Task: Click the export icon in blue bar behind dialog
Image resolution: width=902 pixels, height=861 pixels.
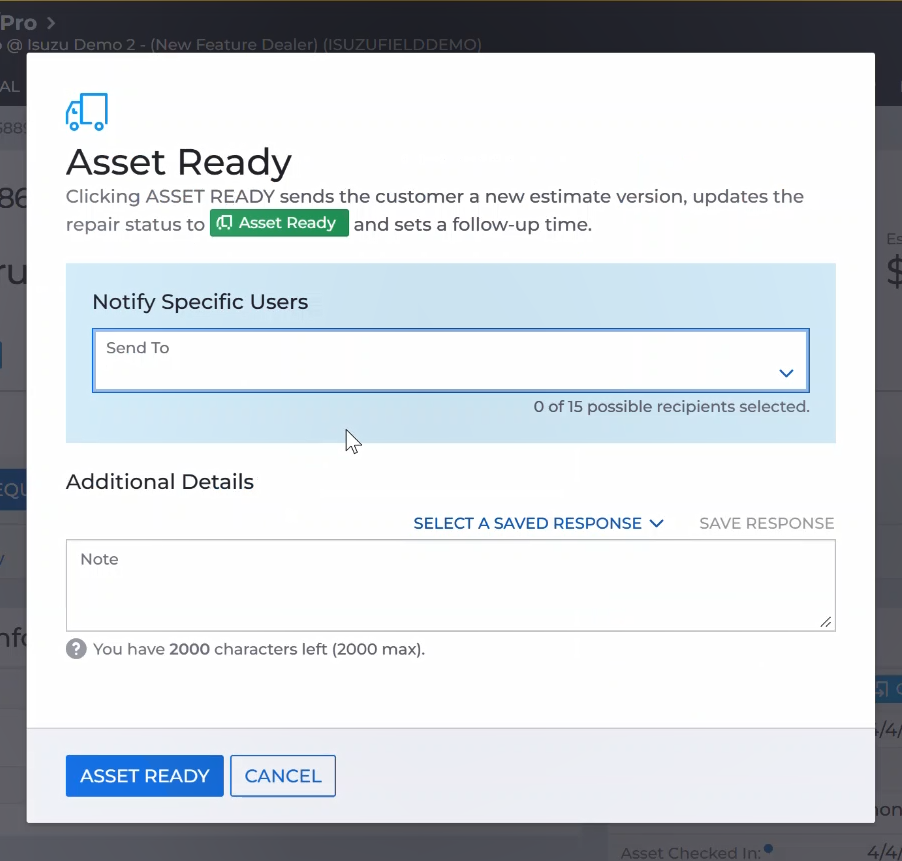Action: [882, 688]
